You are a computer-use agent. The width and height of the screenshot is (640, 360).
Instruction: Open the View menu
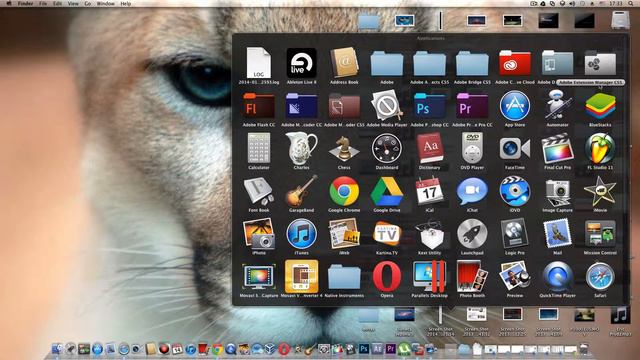coord(73,3)
